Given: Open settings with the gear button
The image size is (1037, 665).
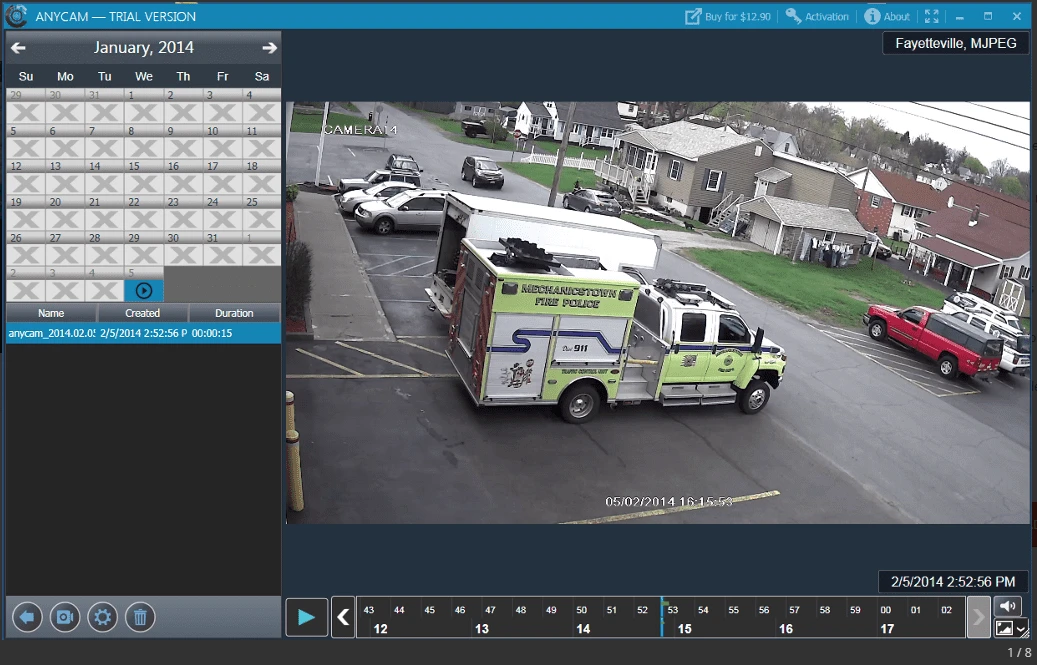Looking at the screenshot, I should tap(103, 617).
